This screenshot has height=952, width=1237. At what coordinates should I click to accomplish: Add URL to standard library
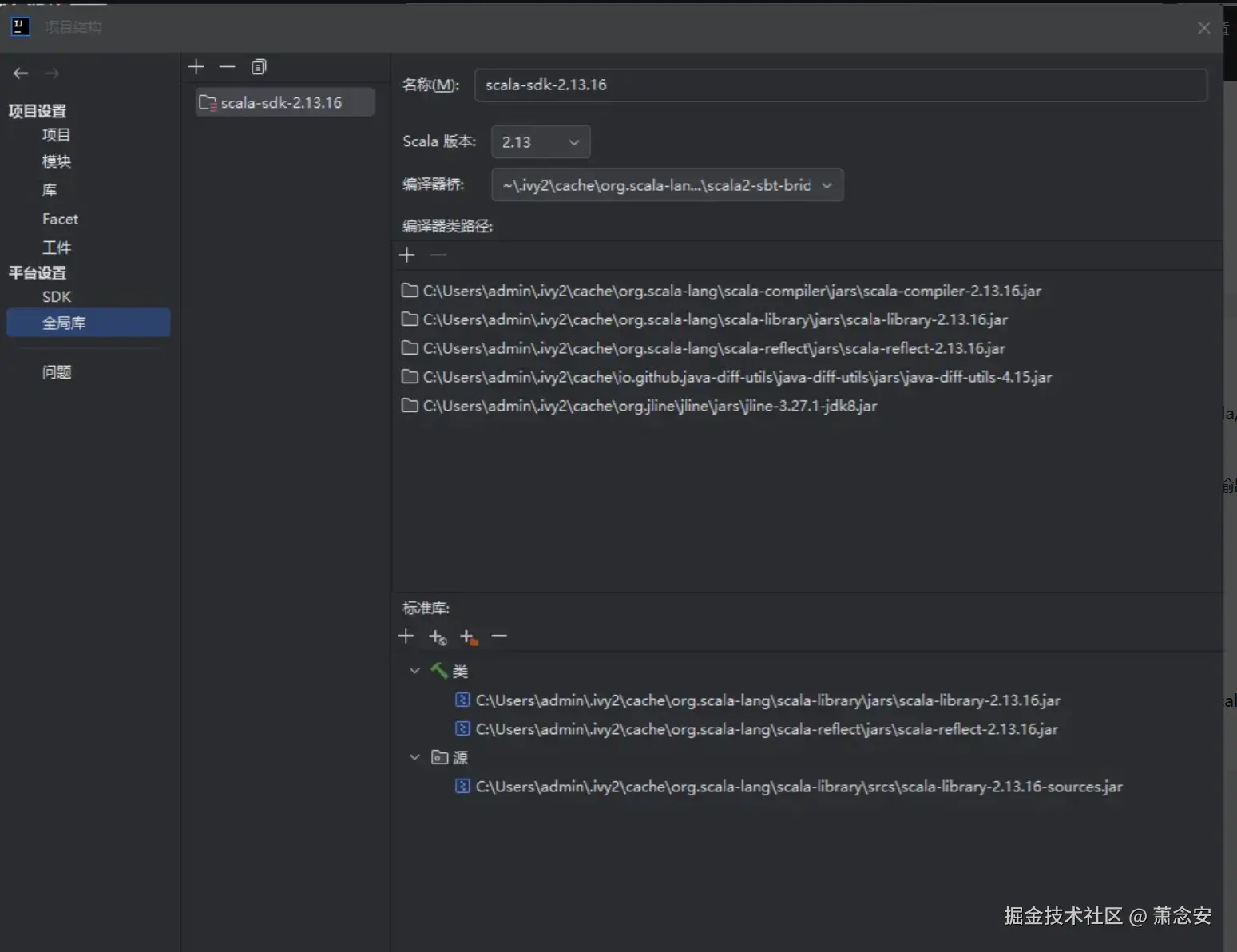pyautogui.click(x=438, y=637)
